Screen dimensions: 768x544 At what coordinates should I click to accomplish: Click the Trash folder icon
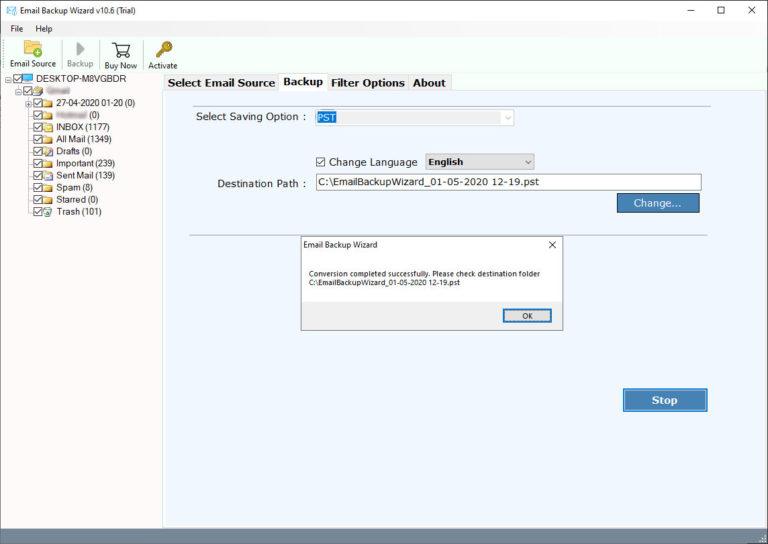[x=48, y=212]
